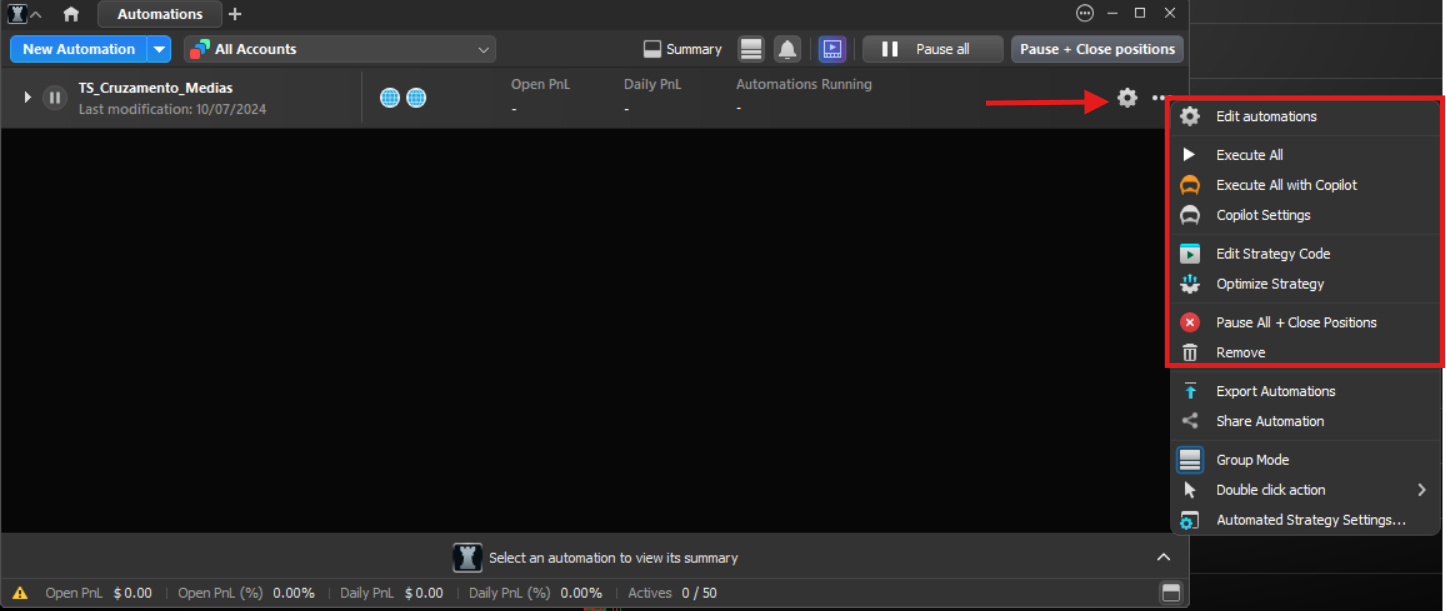This screenshot has height=611, width=1446.
Task: Click the small chevron next to the app logo
Action: point(36,15)
